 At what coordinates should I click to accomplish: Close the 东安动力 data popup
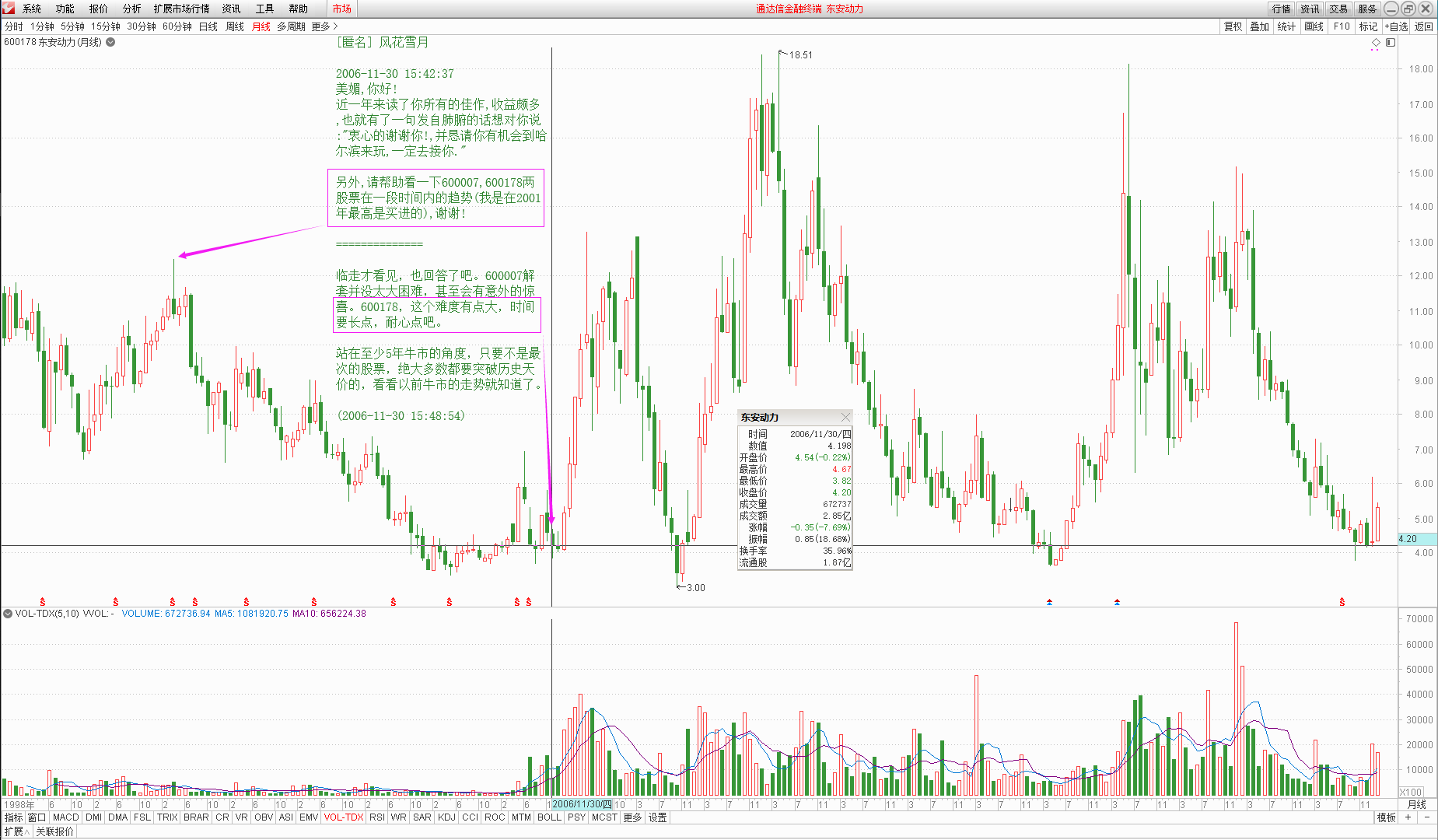click(845, 418)
